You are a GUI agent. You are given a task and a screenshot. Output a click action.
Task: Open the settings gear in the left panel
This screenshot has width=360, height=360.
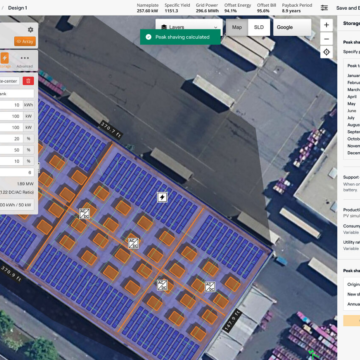(31, 30)
